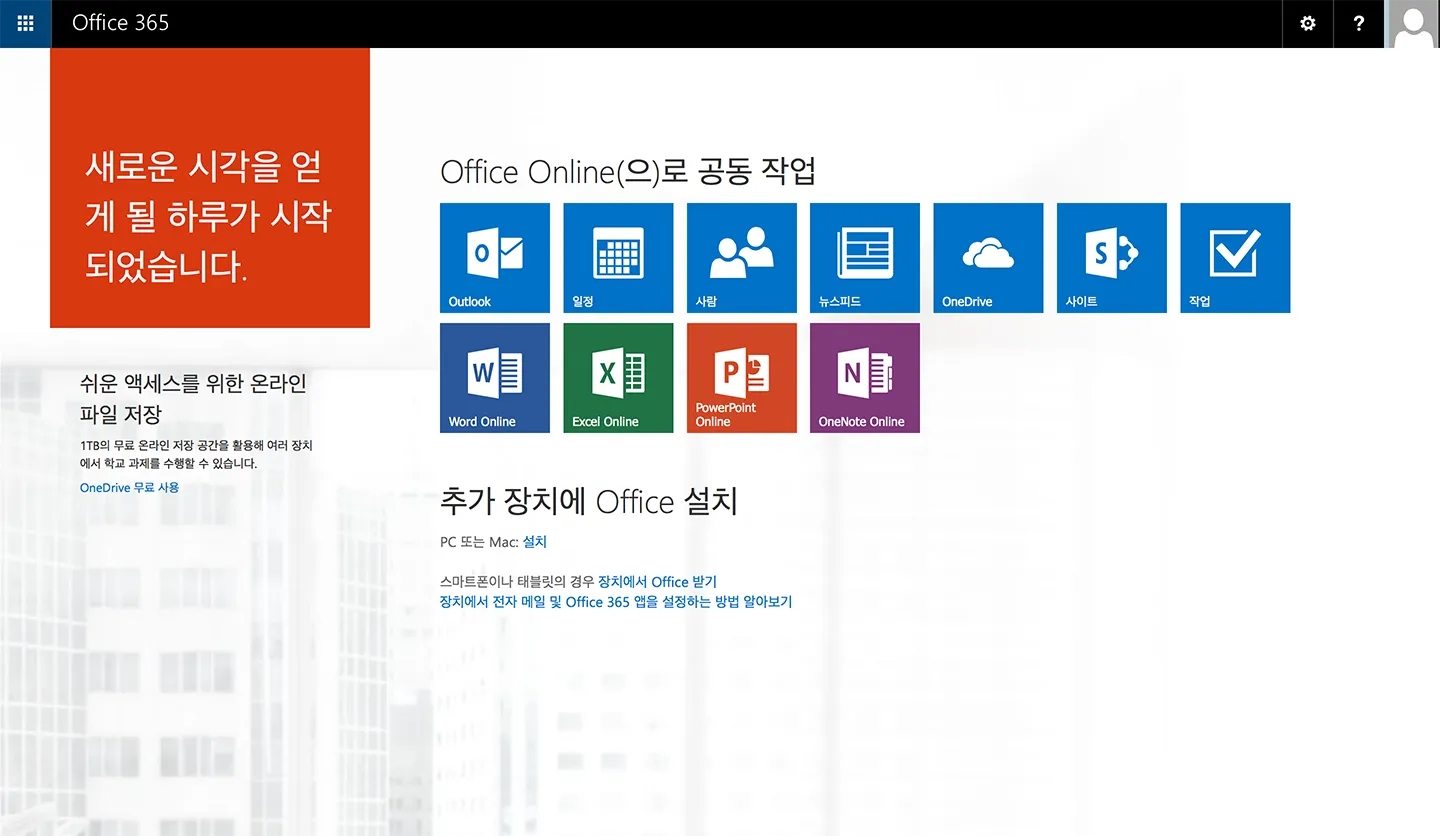Open the 사이트 SharePoint sites tile
The image size is (1440, 836).
click(1112, 258)
